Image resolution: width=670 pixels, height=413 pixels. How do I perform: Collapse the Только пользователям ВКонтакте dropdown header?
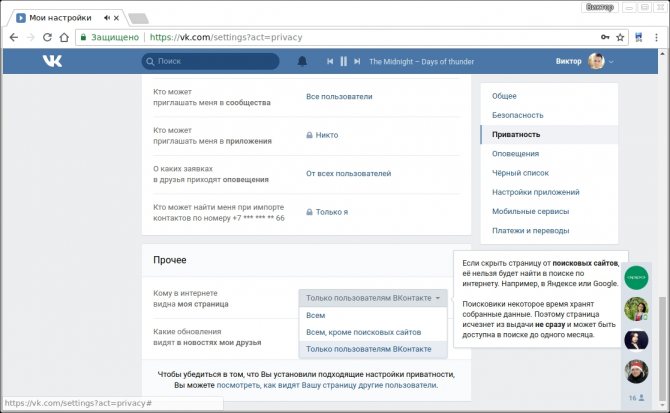point(373,298)
